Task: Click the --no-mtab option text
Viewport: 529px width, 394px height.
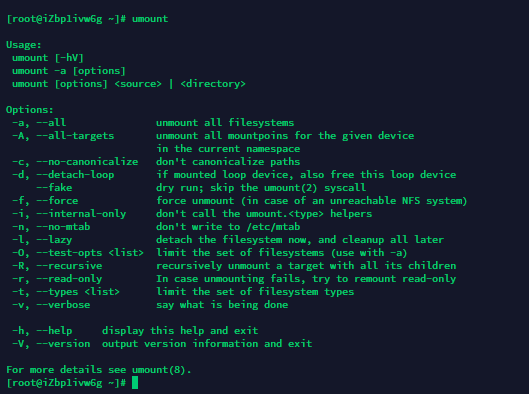Action: click(x=63, y=227)
